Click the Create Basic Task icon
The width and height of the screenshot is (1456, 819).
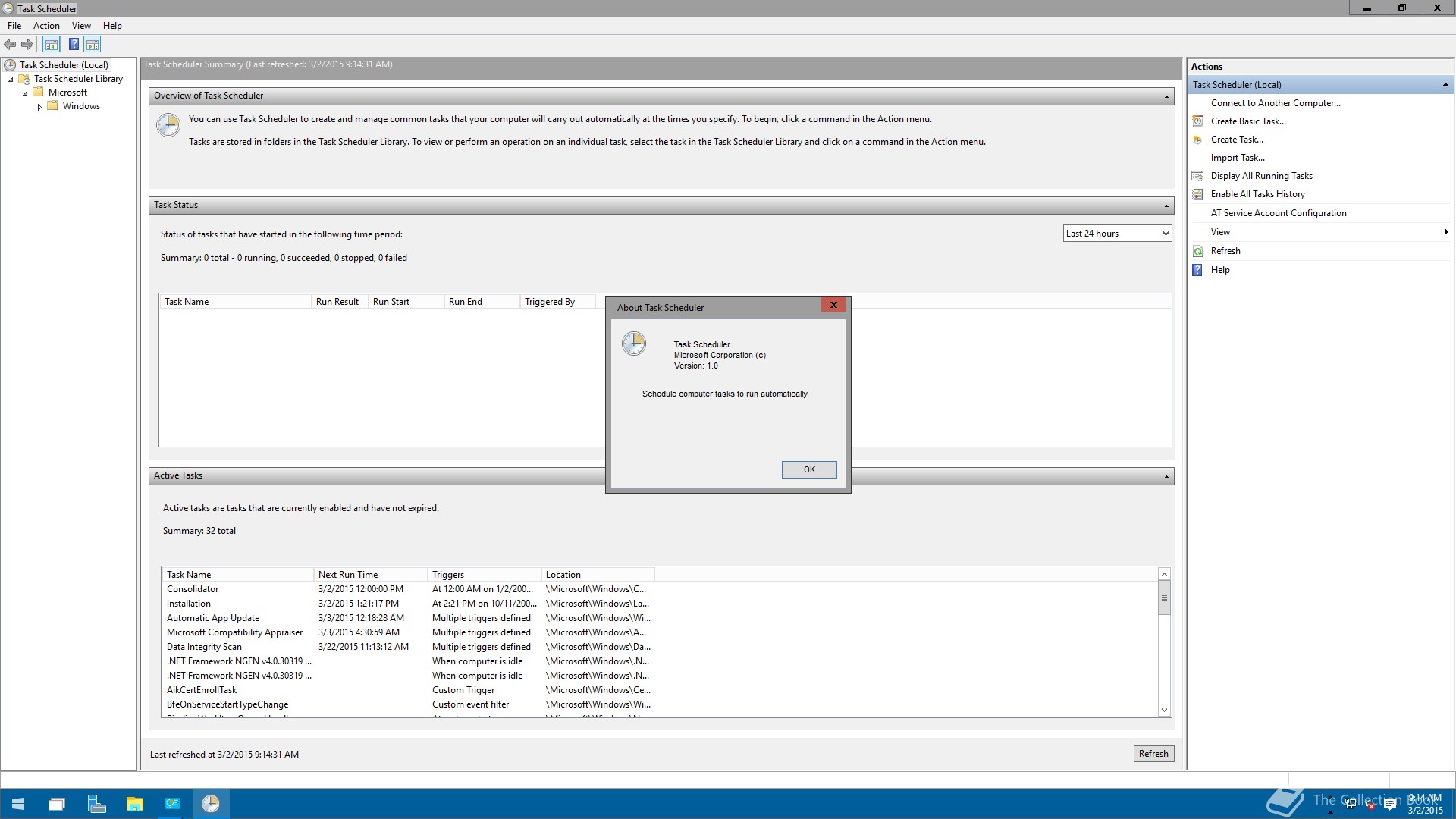click(1198, 121)
